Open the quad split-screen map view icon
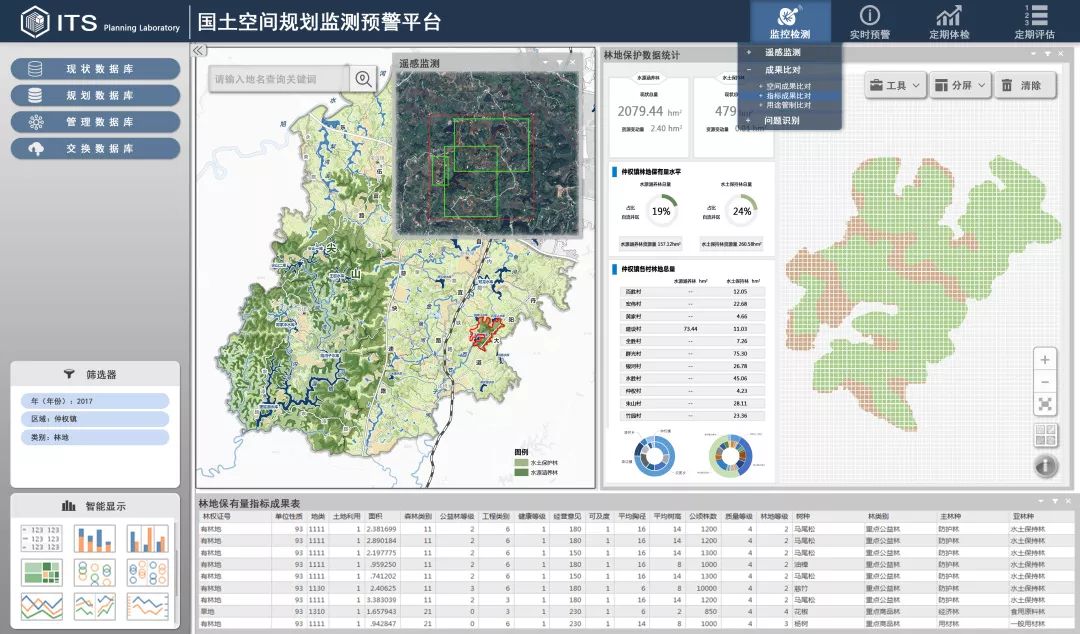Screen dimensions: 1080x634 pyautogui.click(x=1046, y=435)
